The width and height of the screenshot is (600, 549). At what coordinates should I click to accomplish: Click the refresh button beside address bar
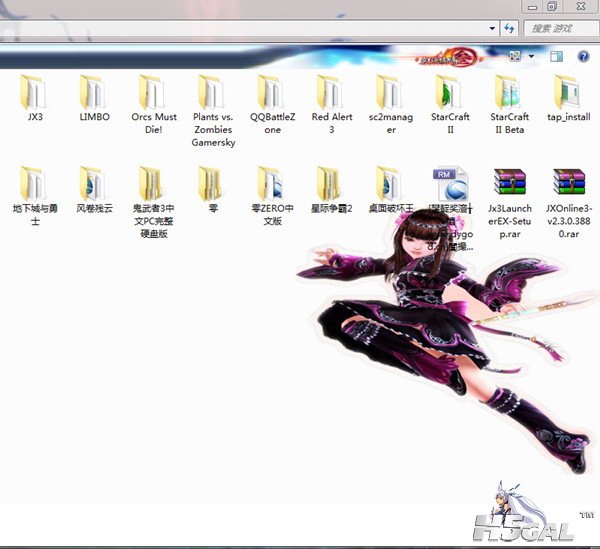509,29
